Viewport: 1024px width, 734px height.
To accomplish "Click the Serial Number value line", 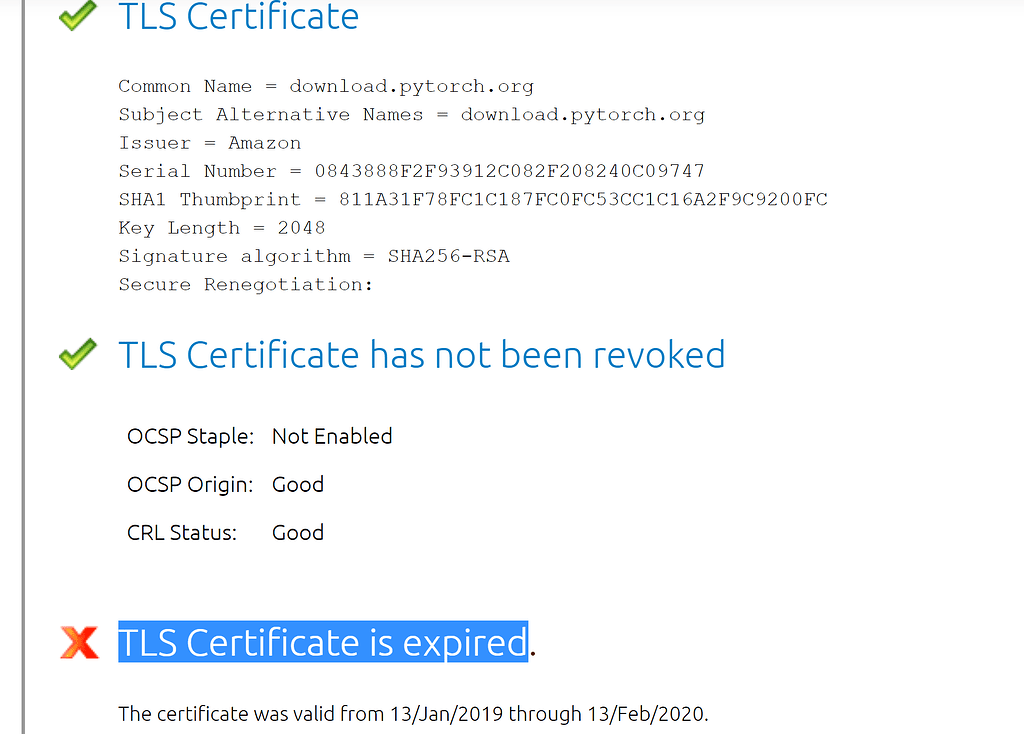I will point(411,171).
